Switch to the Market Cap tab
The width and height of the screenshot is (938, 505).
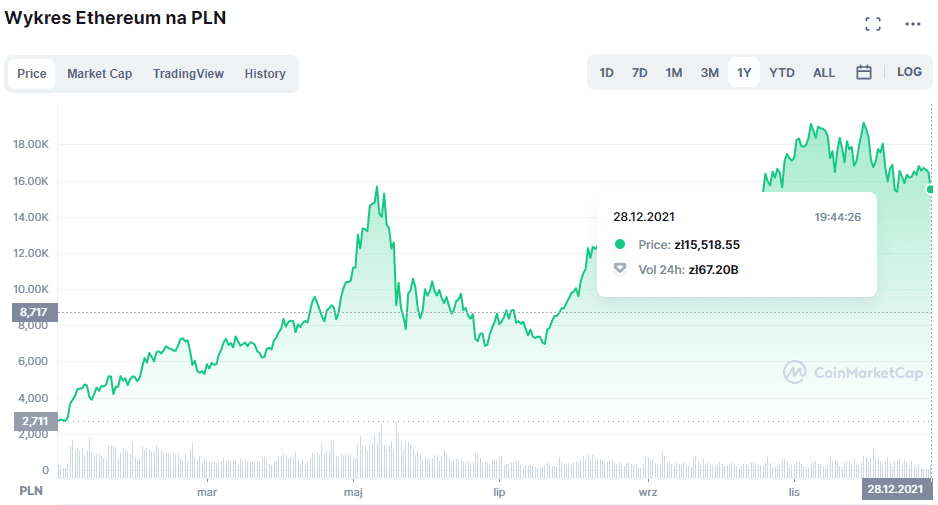point(99,74)
